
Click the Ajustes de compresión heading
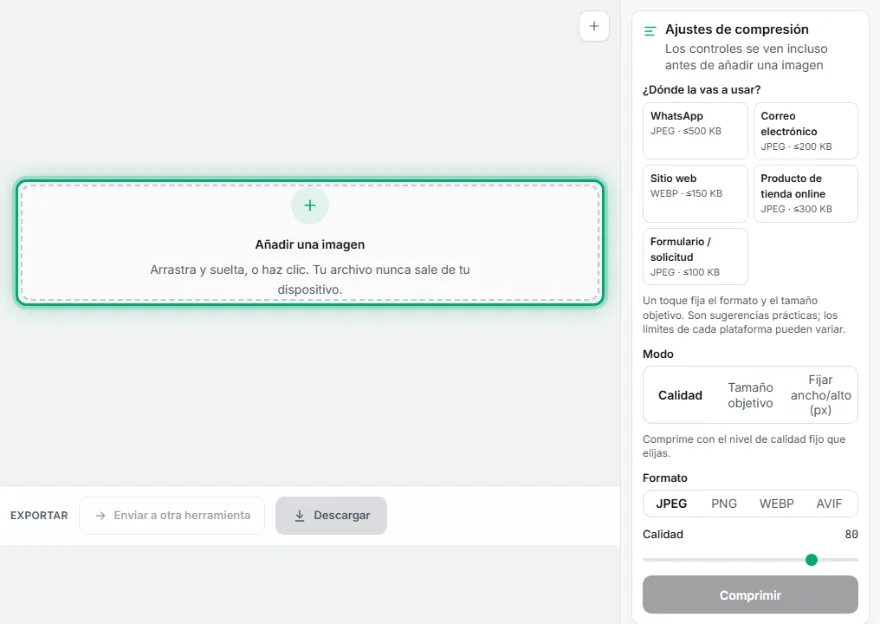737,29
